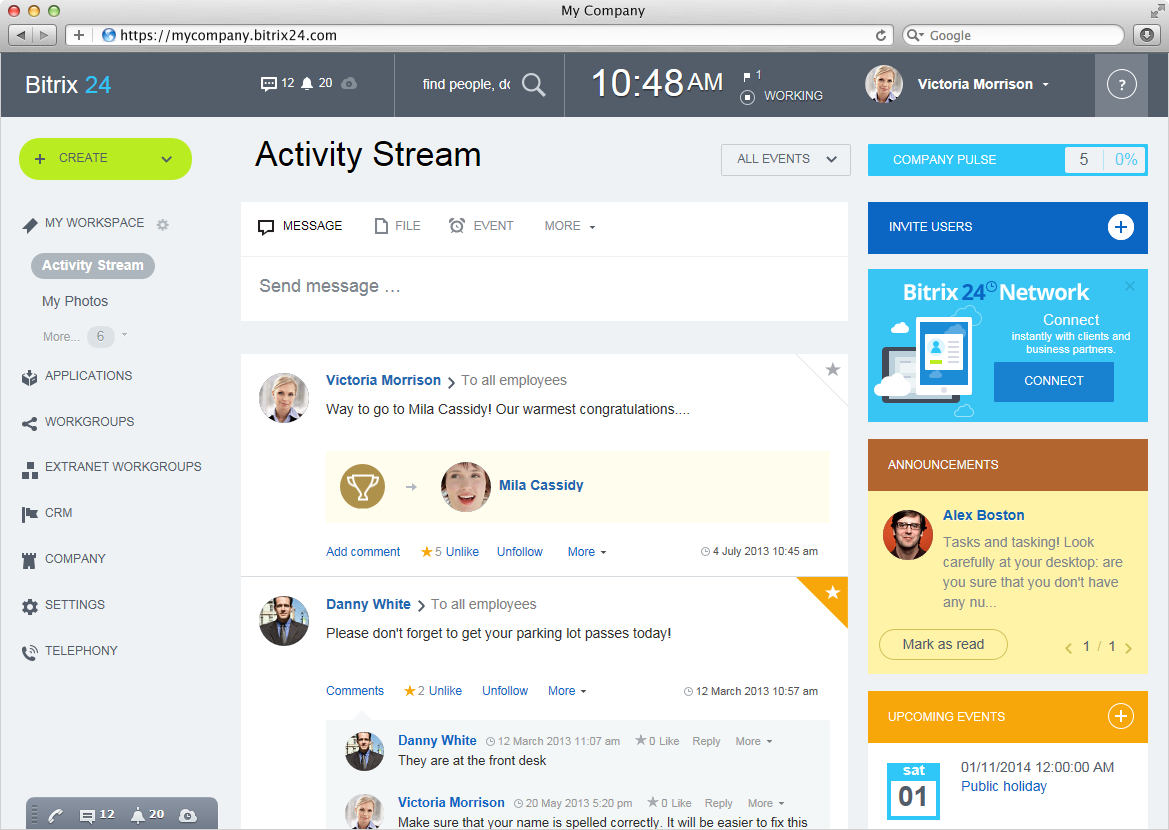Click plus icon on Invite Users
Image resolution: width=1169 pixels, height=830 pixels.
coord(1120,227)
